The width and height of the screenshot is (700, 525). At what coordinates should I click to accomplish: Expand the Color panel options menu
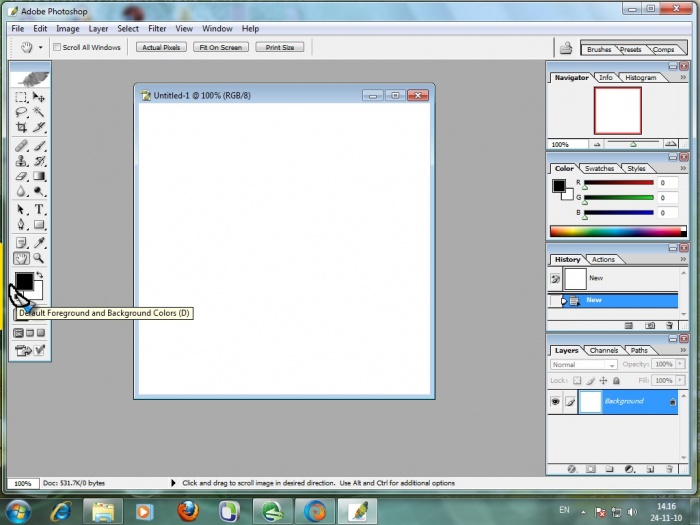[x=683, y=168]
